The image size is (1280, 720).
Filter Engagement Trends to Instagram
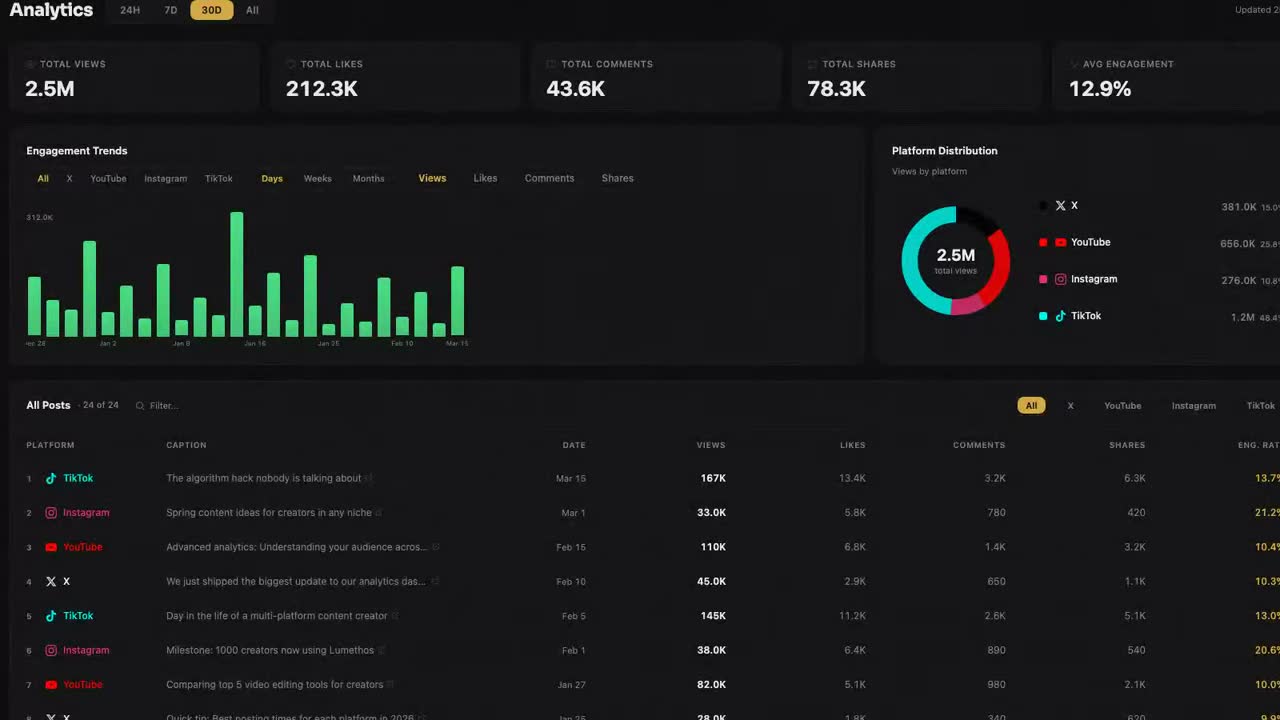166,179
